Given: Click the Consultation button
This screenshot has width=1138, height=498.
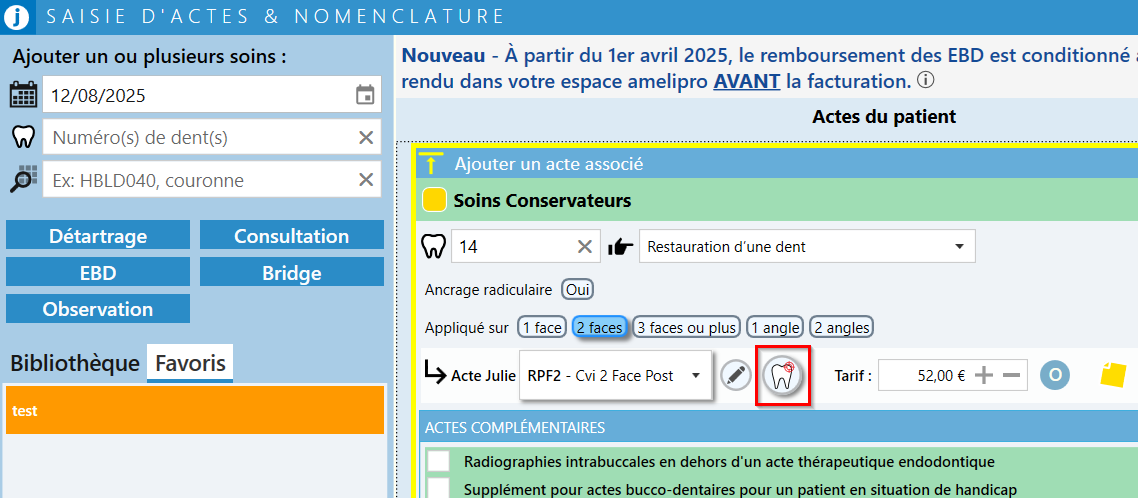Looking at the screenshot, I should 292,236.
